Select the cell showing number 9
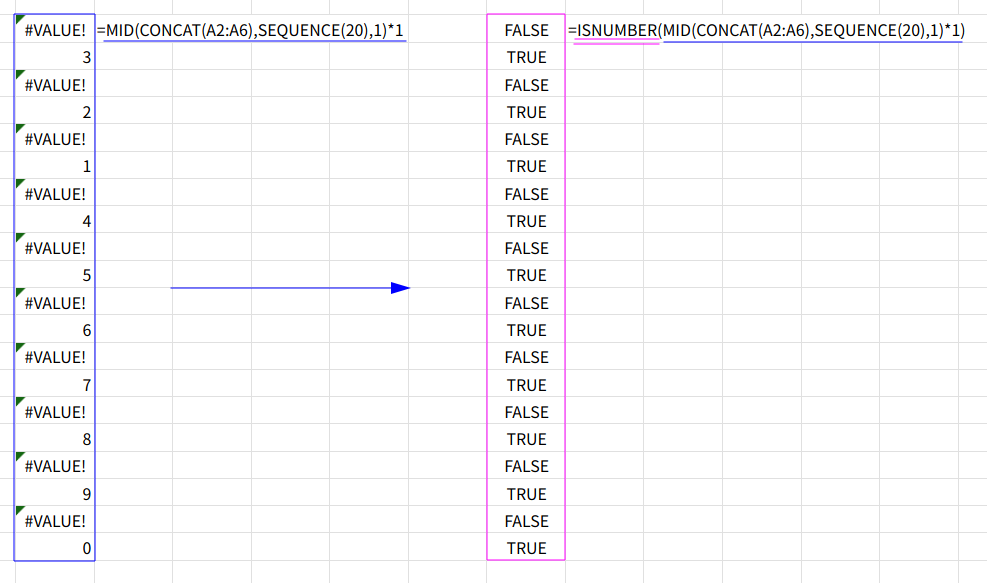The height and width of the screenshot is (583, 987). (55, 494)
